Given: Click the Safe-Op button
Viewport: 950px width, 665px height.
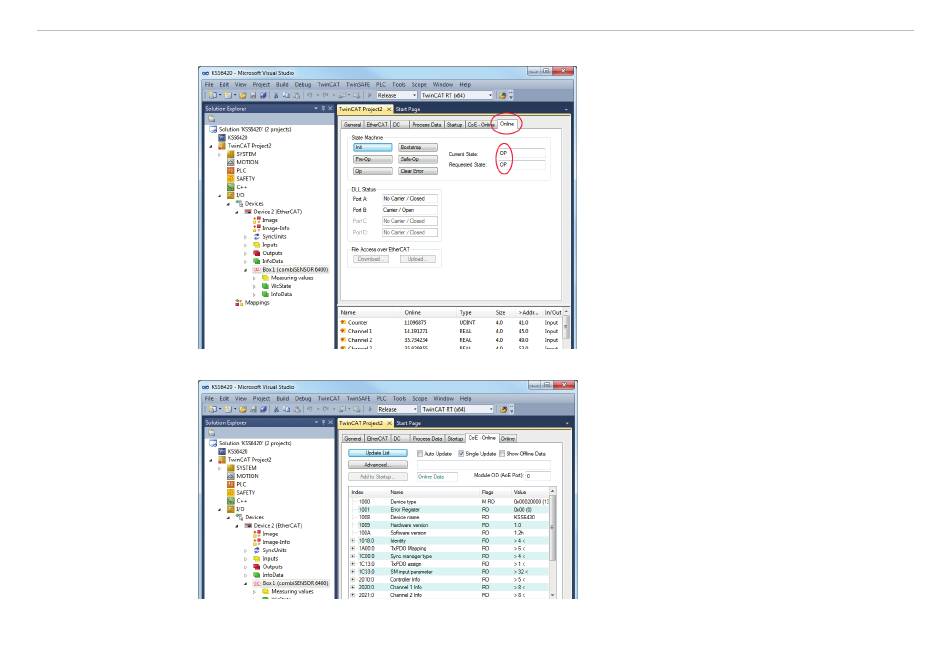Looking at the screenshot, I should click(x=417, y=159).
